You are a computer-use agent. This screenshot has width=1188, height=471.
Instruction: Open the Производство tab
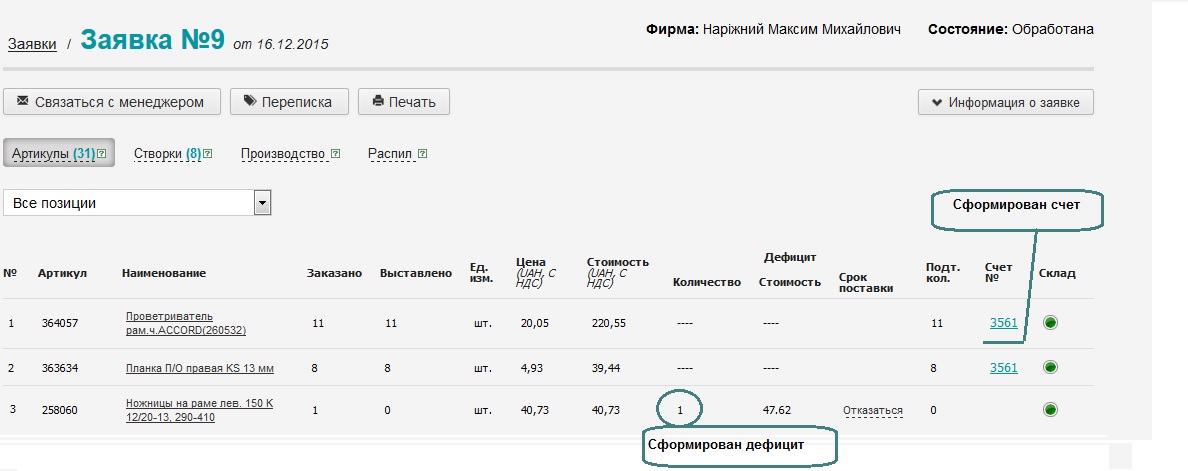point(283,154)
